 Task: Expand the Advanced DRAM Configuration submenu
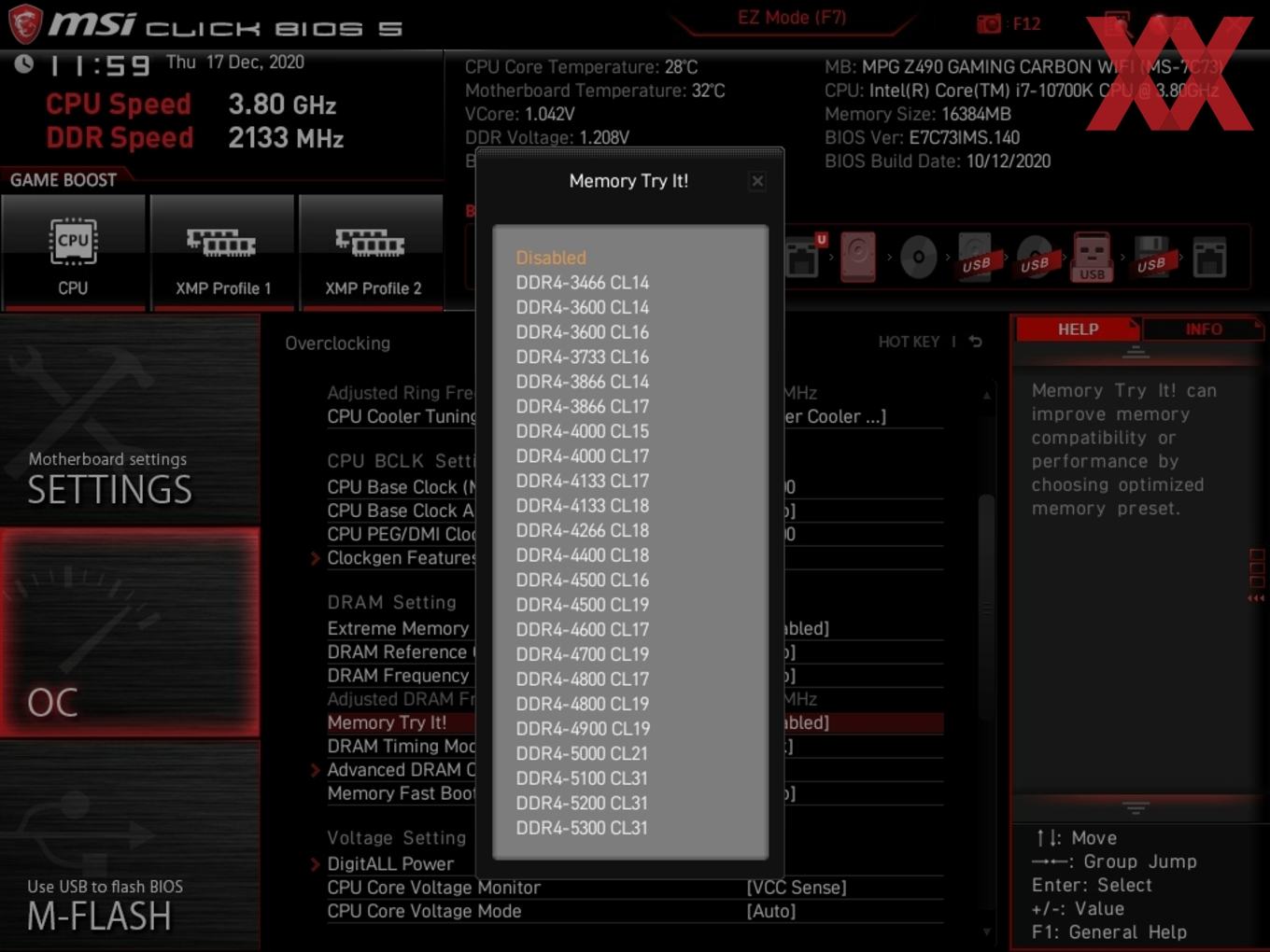pyautogui.click(x=401, y=770)
